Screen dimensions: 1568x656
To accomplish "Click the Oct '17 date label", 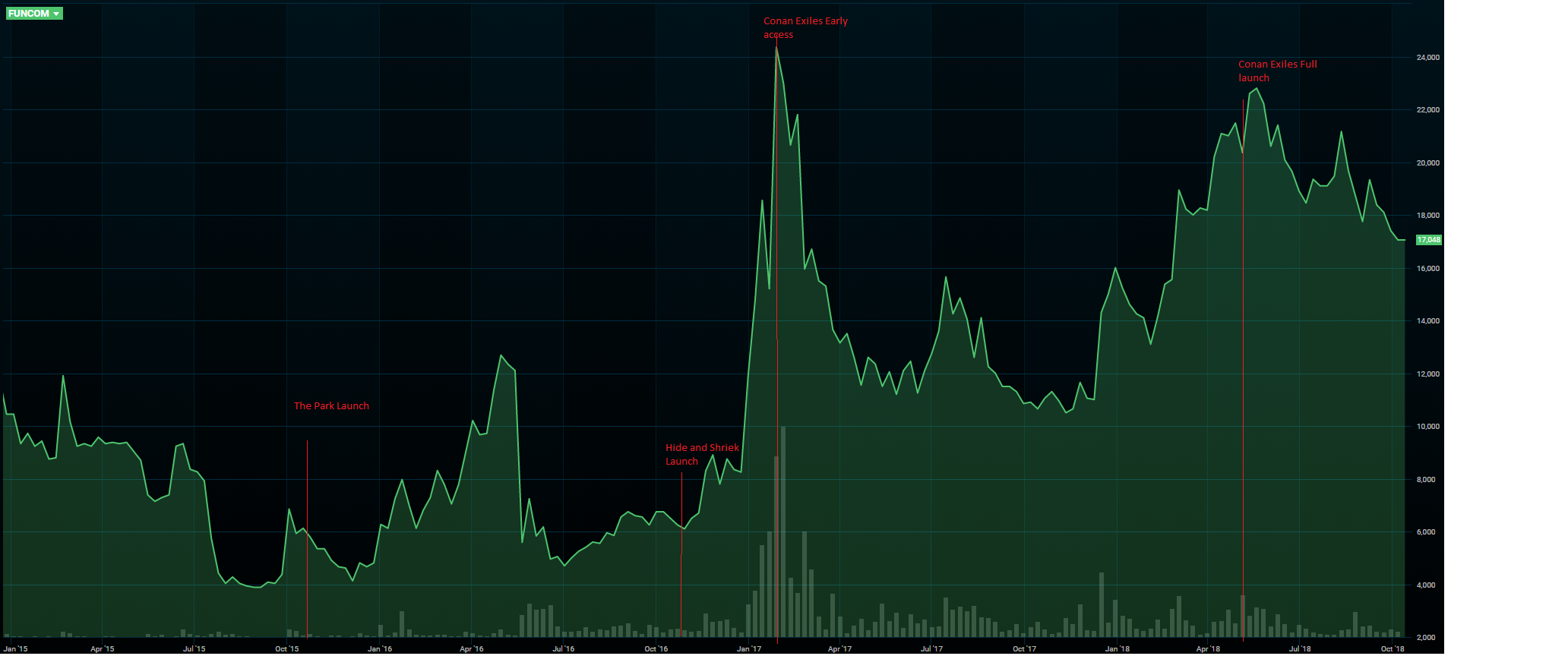I will pos(1024,649).
